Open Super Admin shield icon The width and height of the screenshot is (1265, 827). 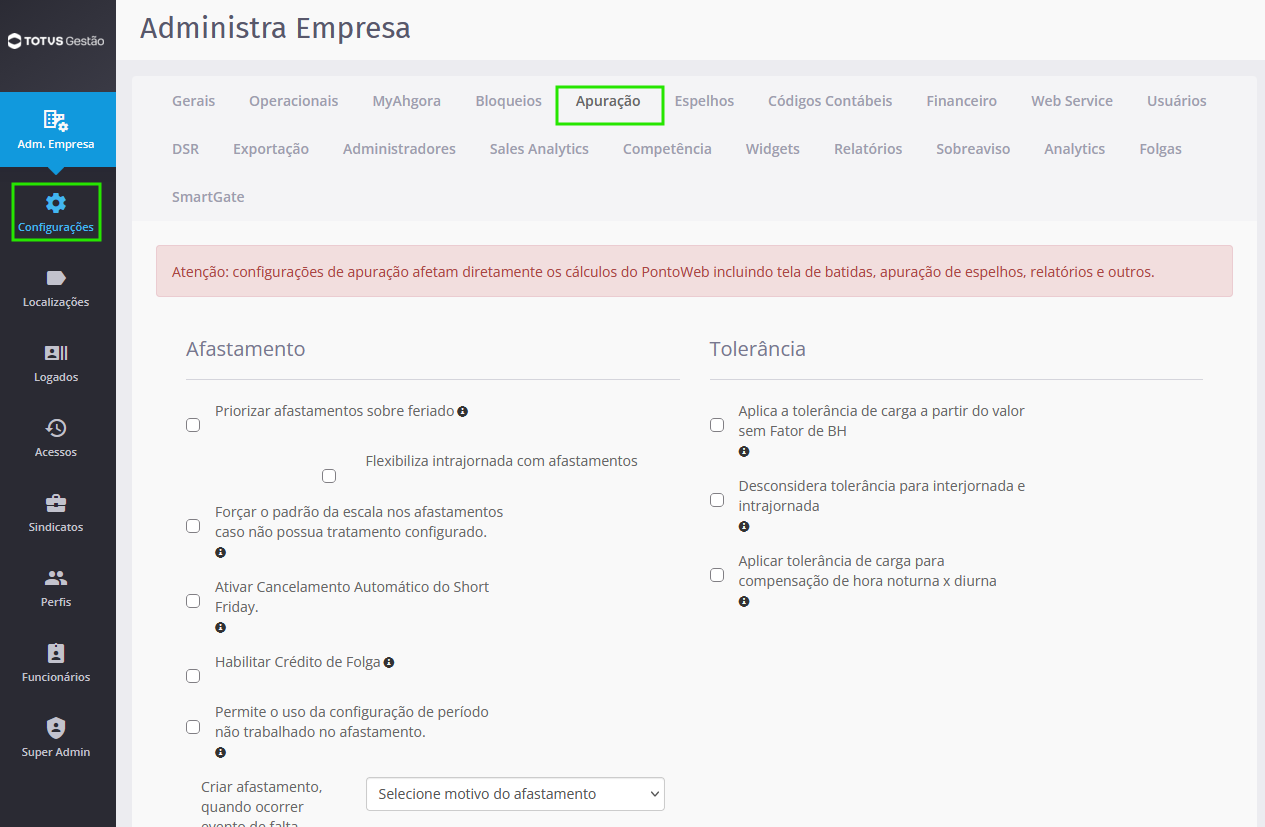tap(56, 728)
